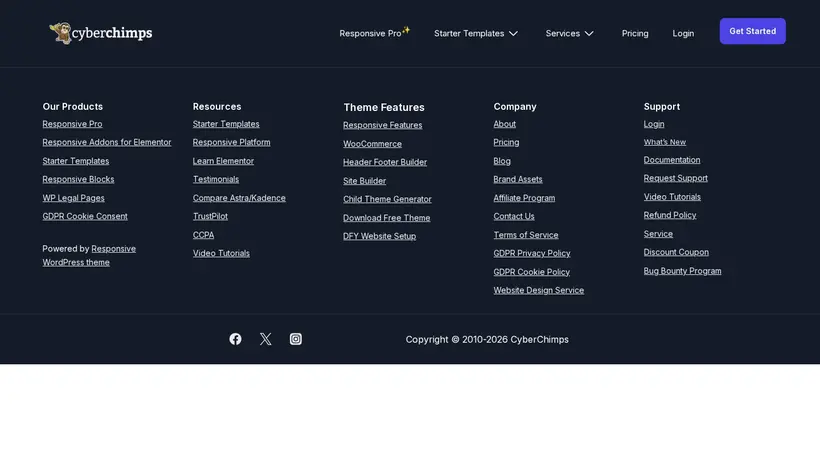The width and height of the screenshot is (820, 461).
Task: Open Login under Support
Action: tap(654, 124)
